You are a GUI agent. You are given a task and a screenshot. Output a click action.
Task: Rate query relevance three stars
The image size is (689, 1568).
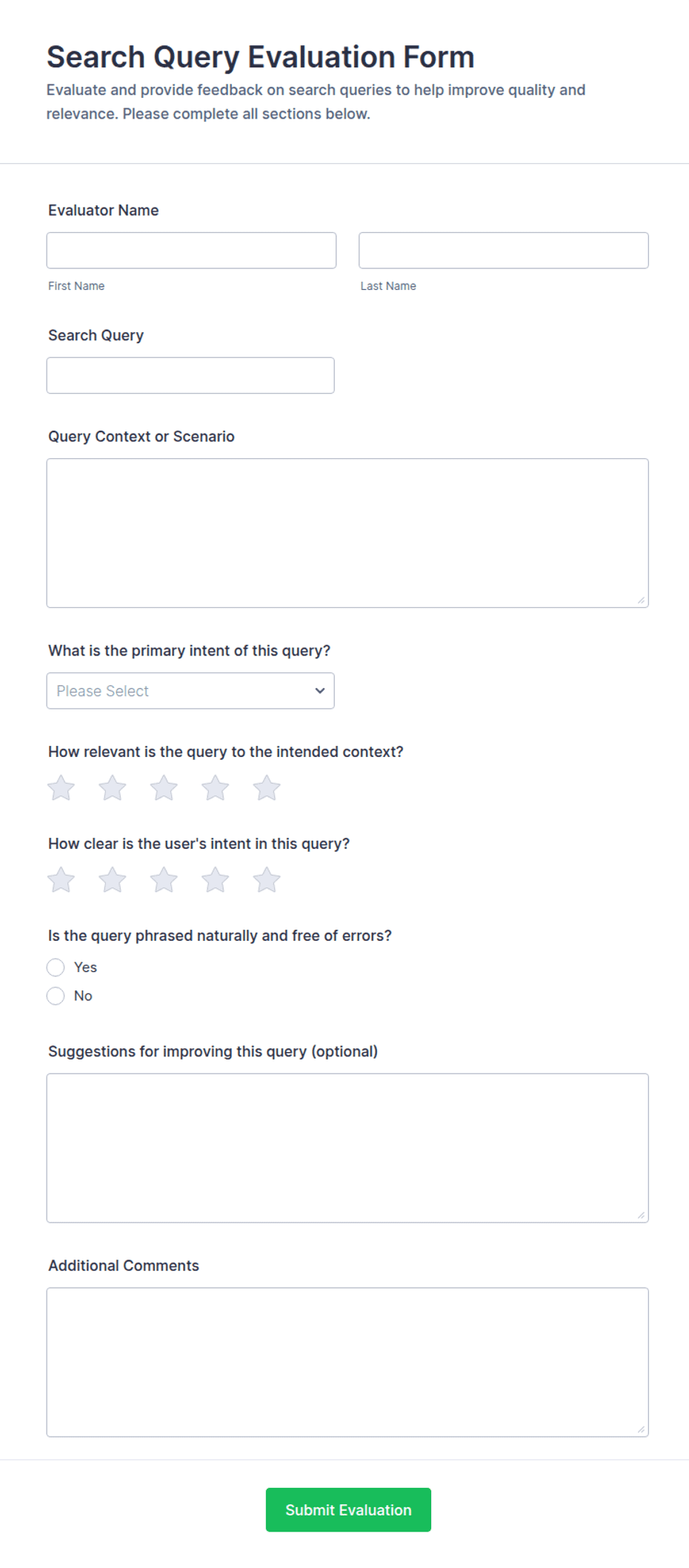coord(164,788)
